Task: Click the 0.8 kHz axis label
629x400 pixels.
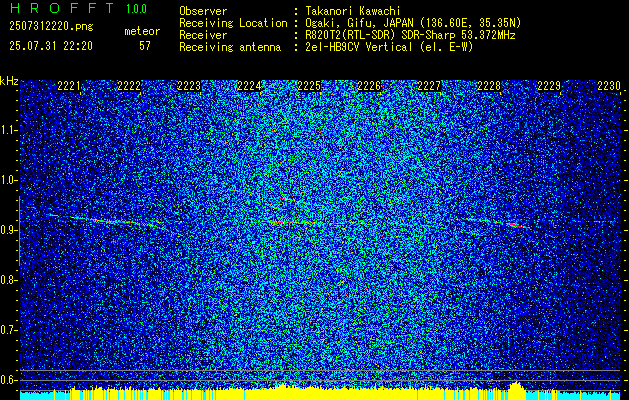Action: pos(8,280)
